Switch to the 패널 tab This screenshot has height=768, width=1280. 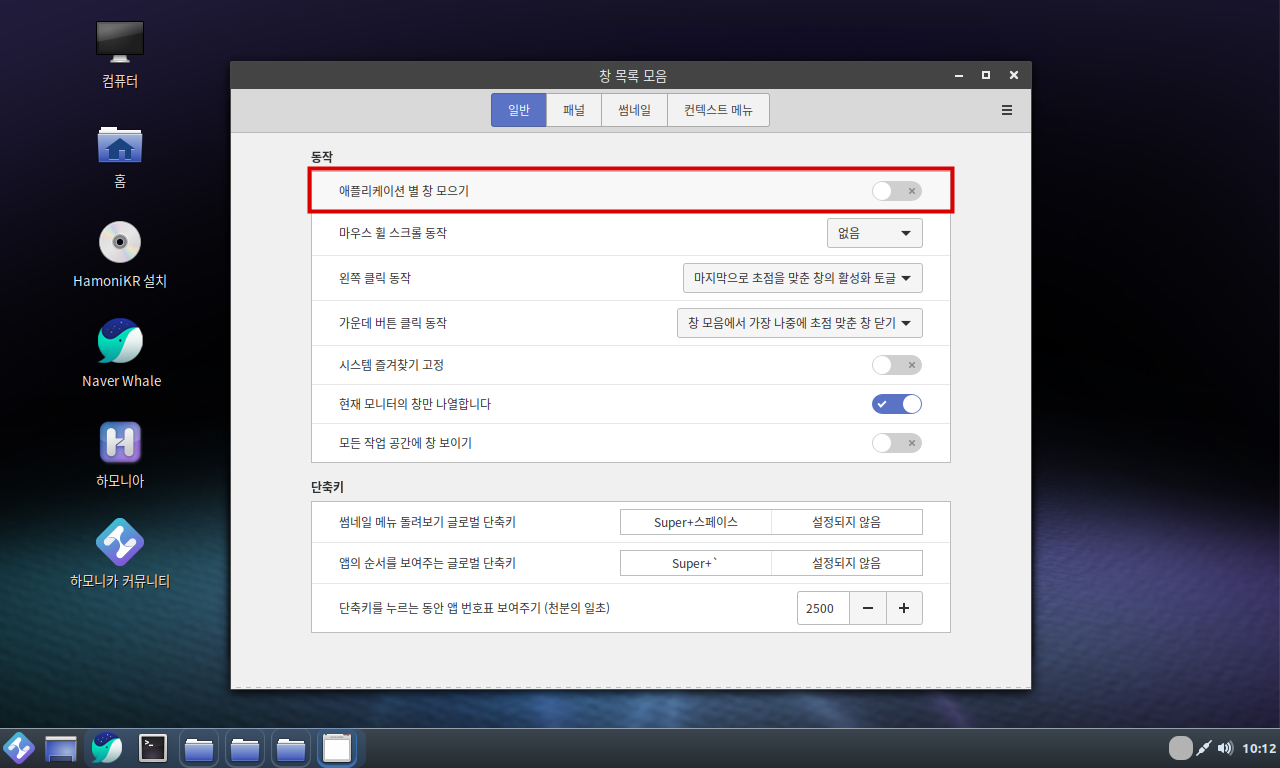tap(574, 110)
